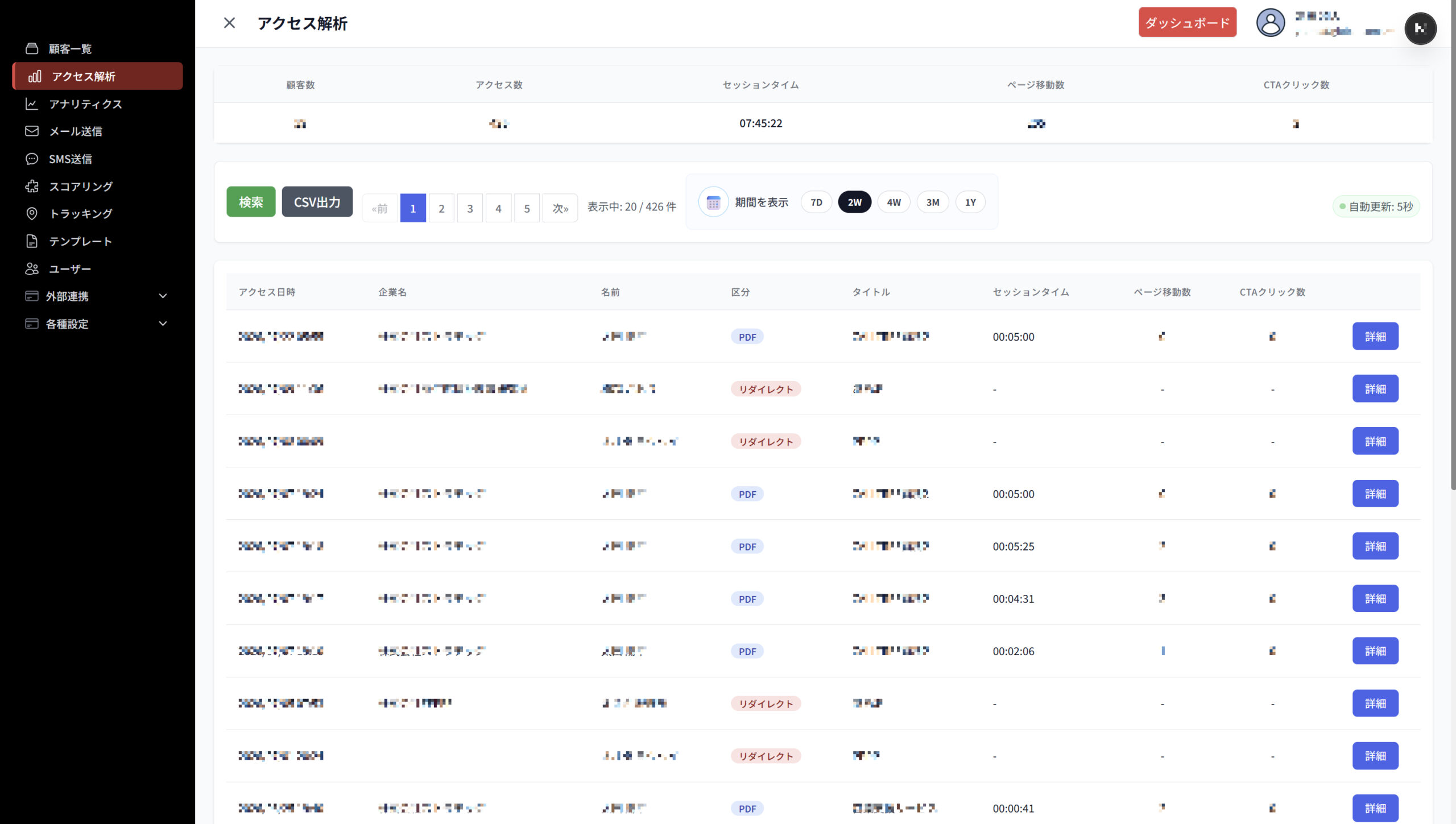Select the 1Y period option
This screenshot has height=824, width=1456.
pyautogui.click(x=970, y=202)
